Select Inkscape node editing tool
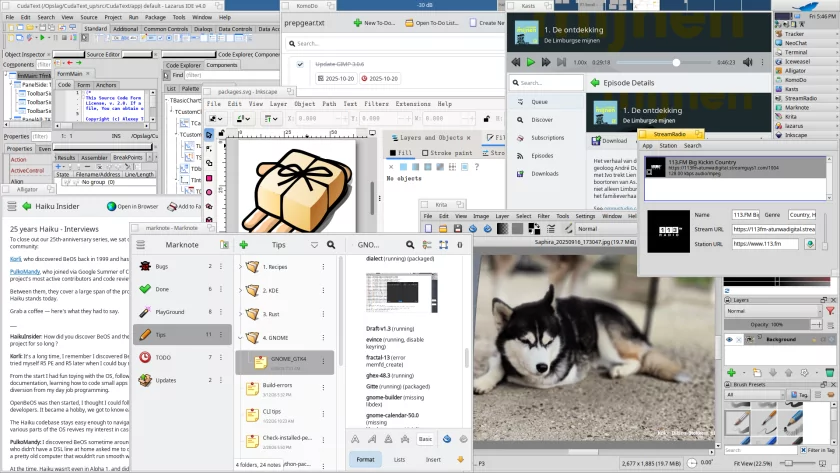The image size is (840, 473). pos(209,148)
